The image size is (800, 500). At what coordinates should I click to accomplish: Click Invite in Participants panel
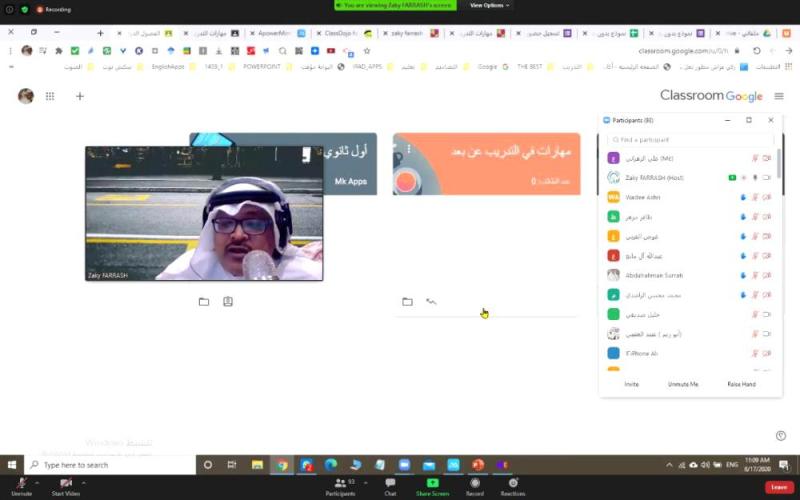(631, 384)
